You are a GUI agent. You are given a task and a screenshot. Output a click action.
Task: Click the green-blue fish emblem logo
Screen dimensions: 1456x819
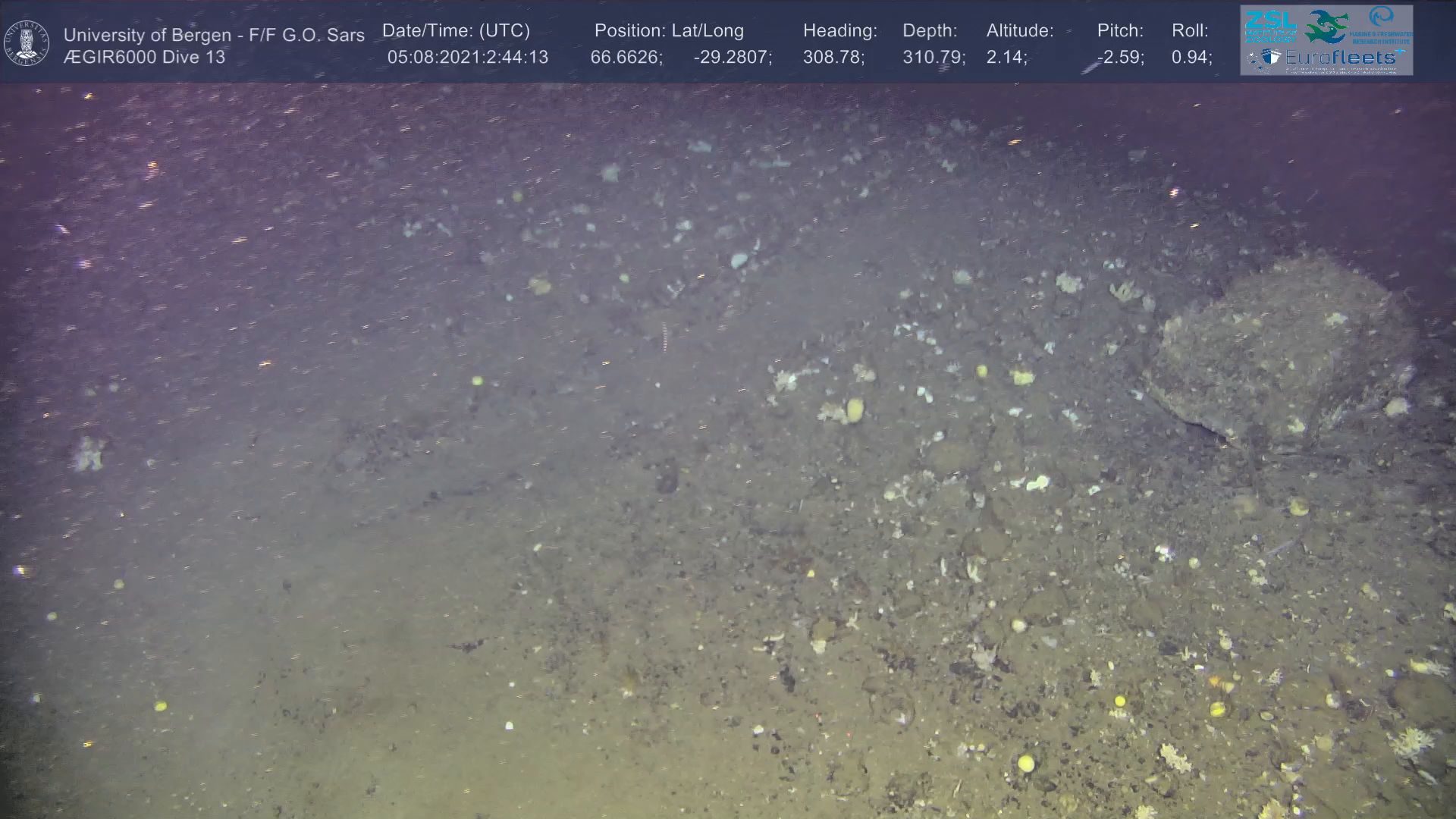tap(1326, 27)
